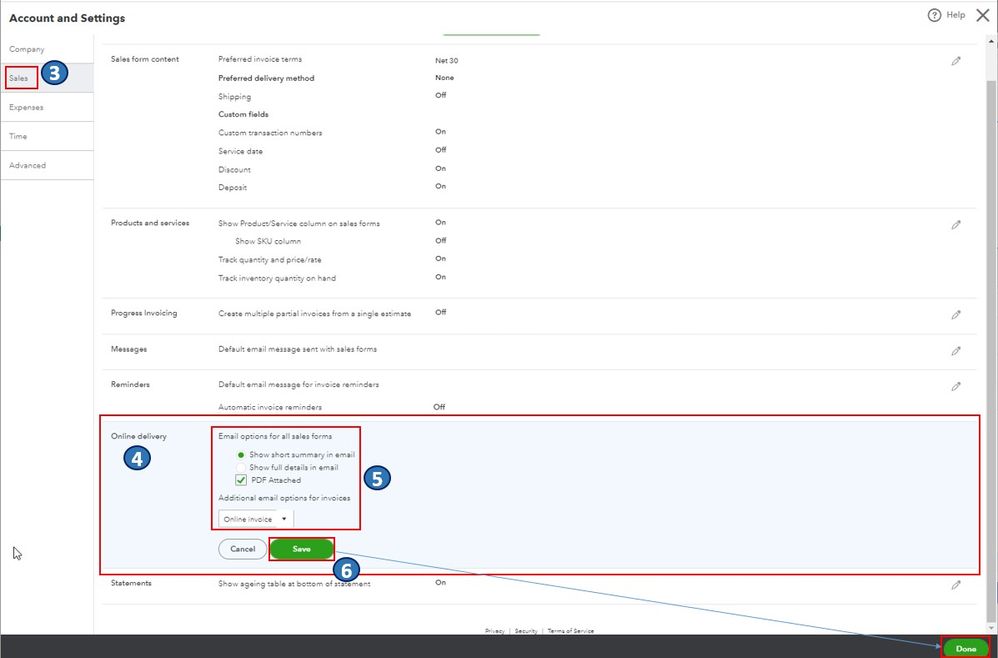The image size is (998, 658).
Task: Click Default email message for invoice reminders
Action: 299,385
